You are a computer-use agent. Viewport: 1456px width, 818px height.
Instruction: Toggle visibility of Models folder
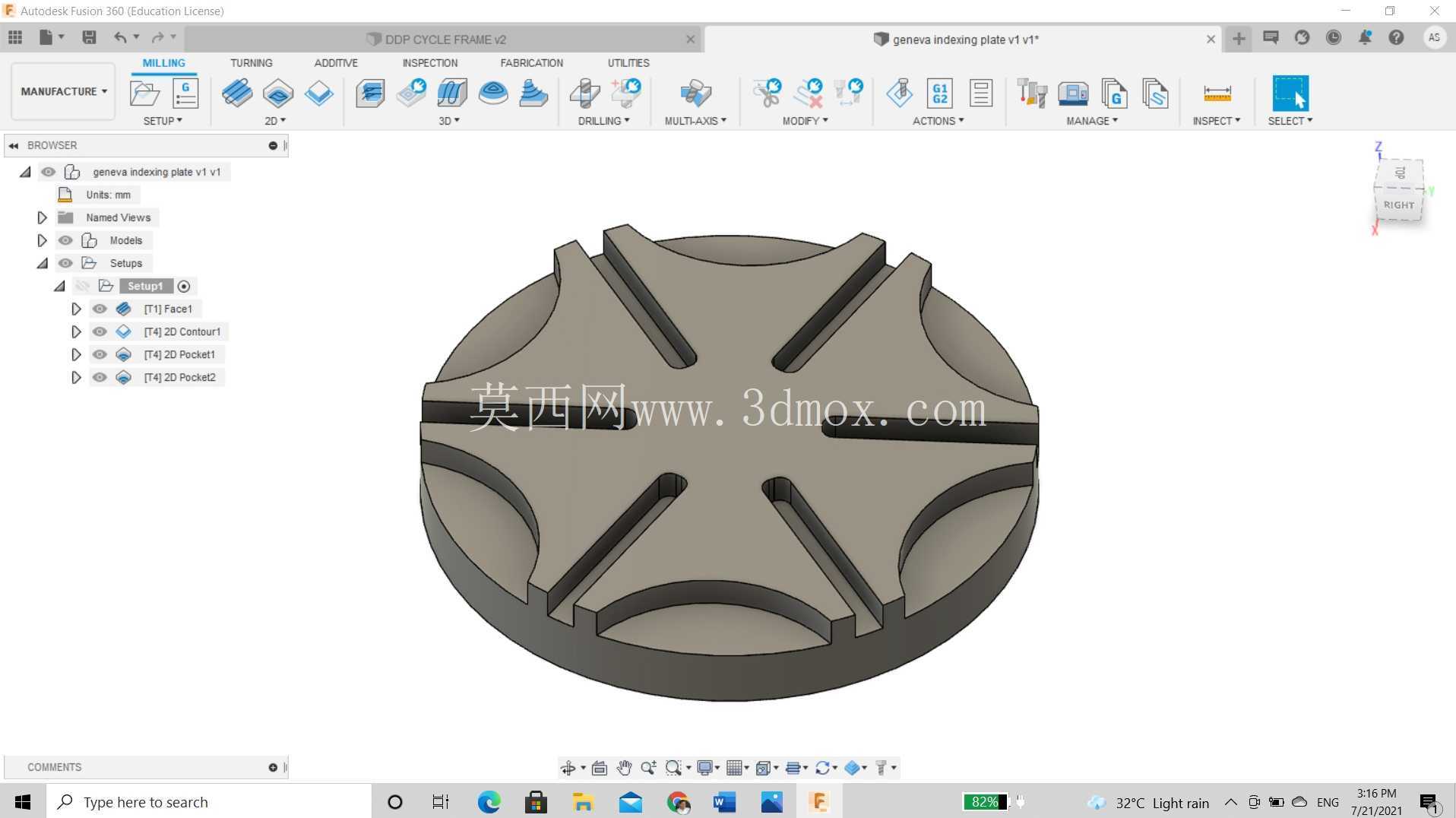(65, 240)
